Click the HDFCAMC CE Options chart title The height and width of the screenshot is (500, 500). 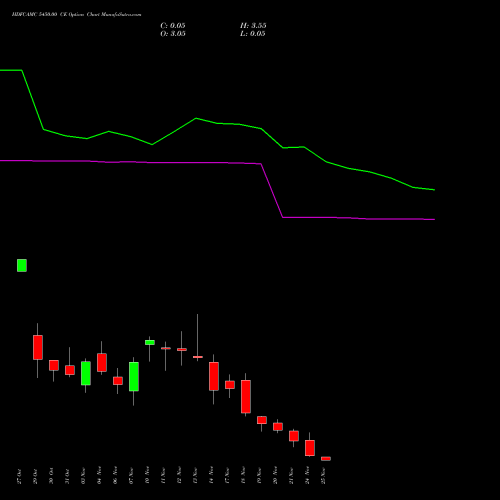[76, 15]
